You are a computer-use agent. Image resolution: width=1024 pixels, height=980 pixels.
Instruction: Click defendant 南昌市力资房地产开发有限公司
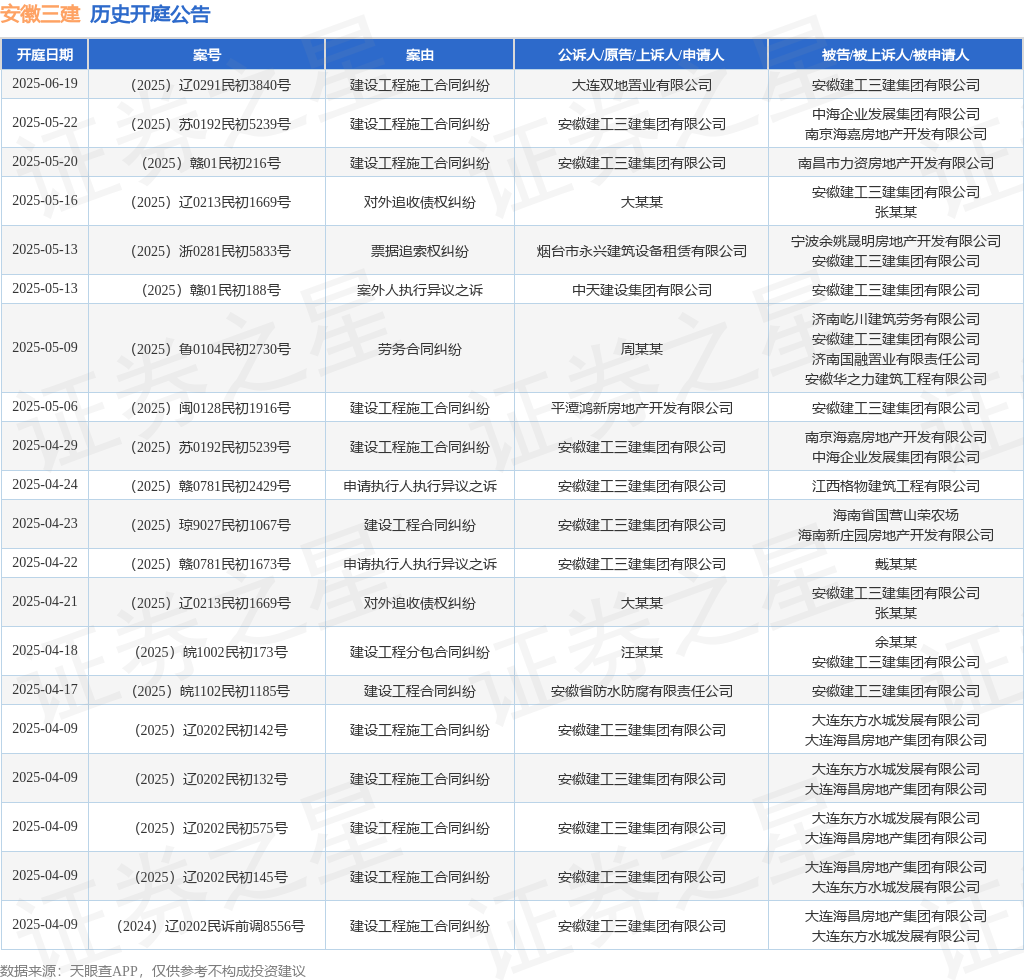click(x=895, y=163)
